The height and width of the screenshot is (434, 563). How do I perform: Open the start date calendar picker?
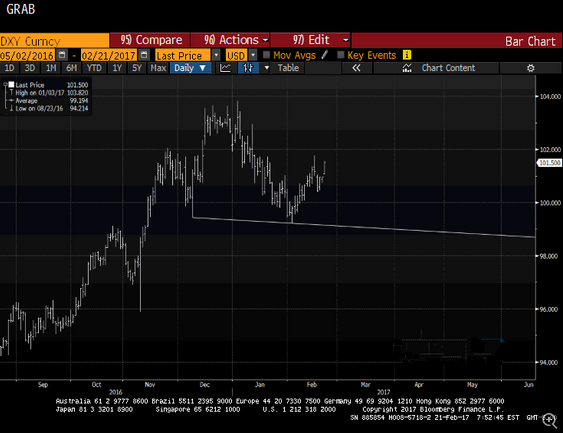pyautogui.click(x=62, y=55)
